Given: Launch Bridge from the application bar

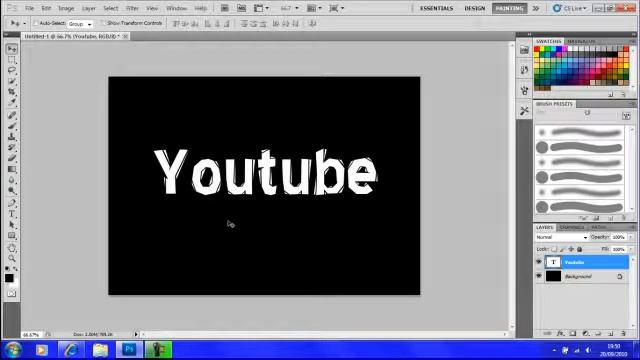Looking at the screenshot, I should point(224,8).
